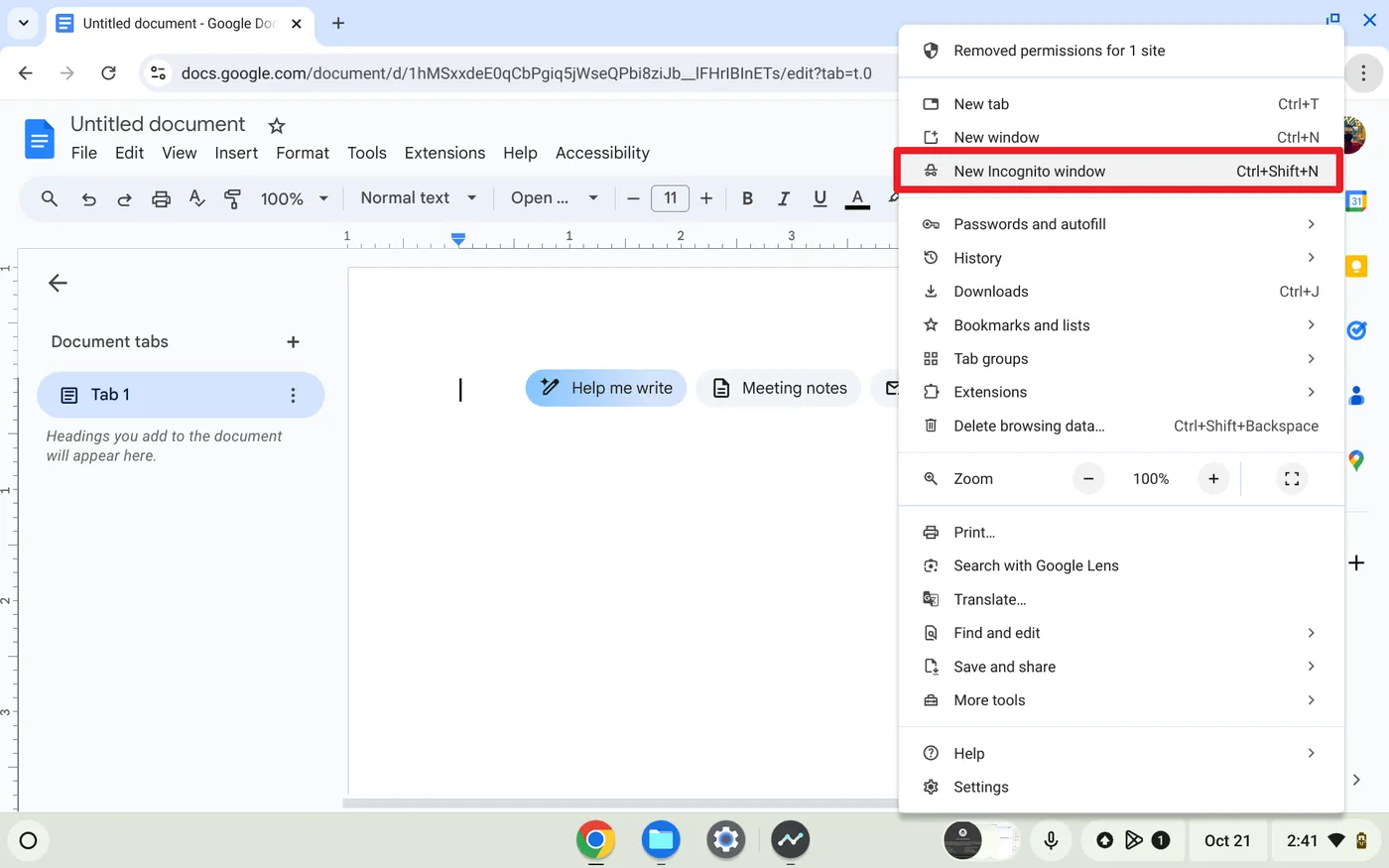Image resolution: width=1389 pixels, height=868 pixels.
Task: Increase font size with plus button
Action: pyautogui.click(x=706, y=198)
